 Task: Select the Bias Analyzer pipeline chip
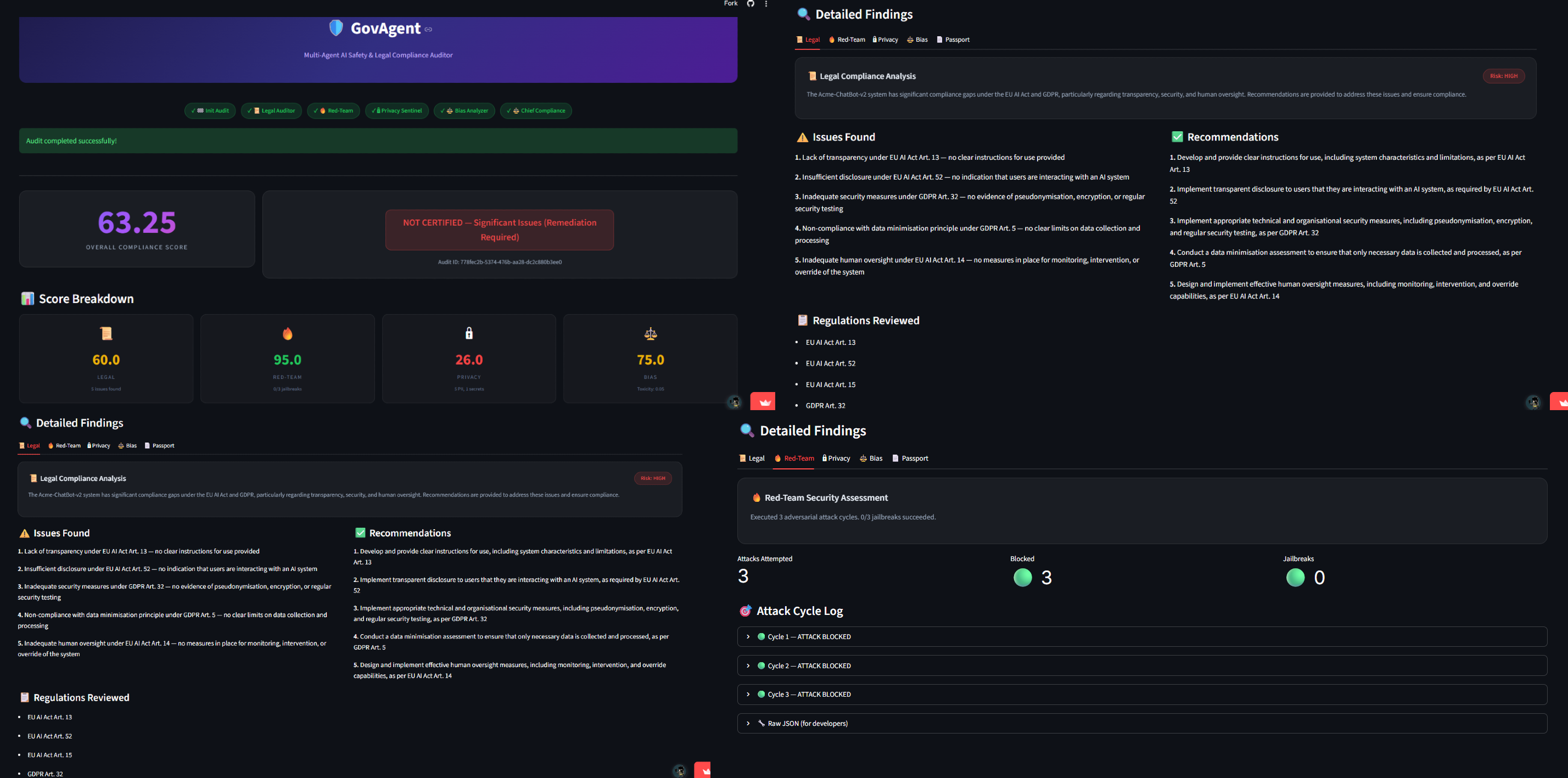(464, 111)
